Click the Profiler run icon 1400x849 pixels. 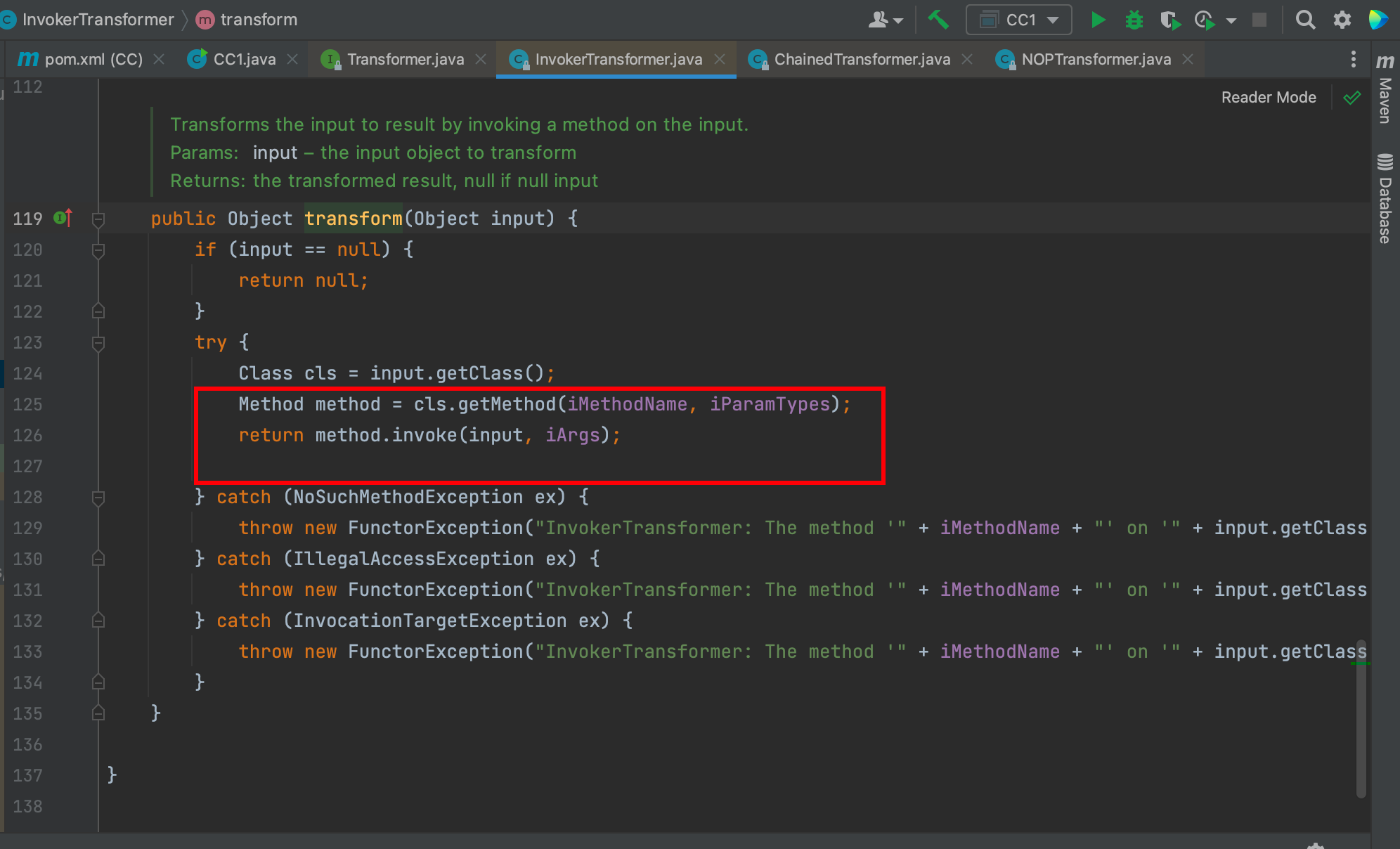click(1205, 20)
